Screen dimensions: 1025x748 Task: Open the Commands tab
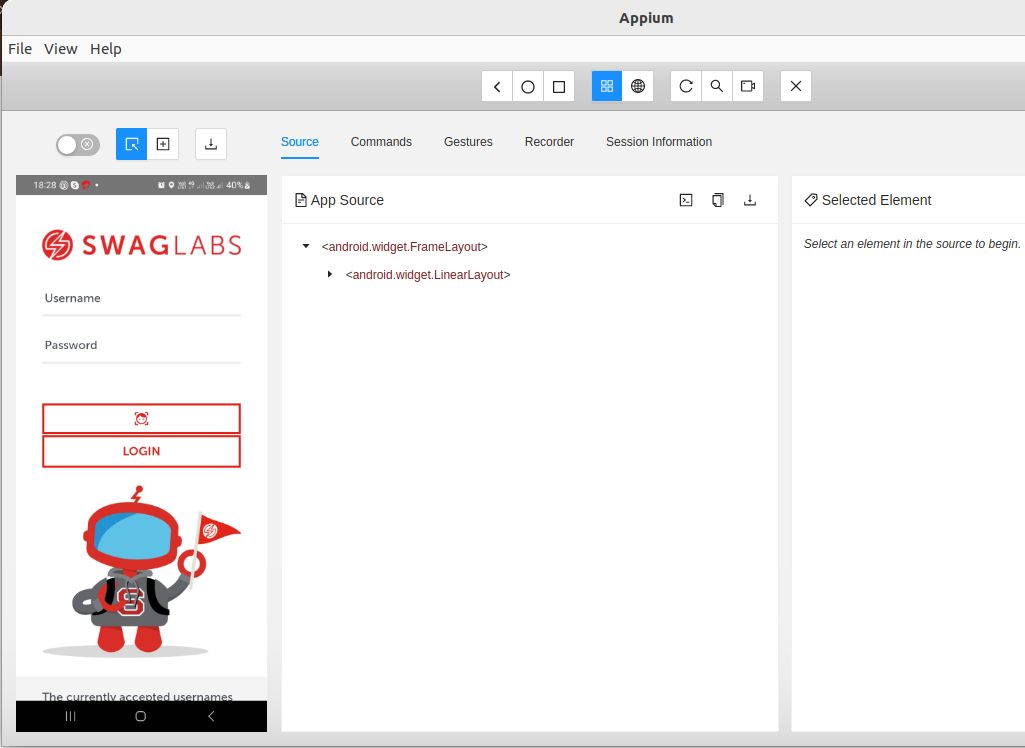tap(381, 142)
